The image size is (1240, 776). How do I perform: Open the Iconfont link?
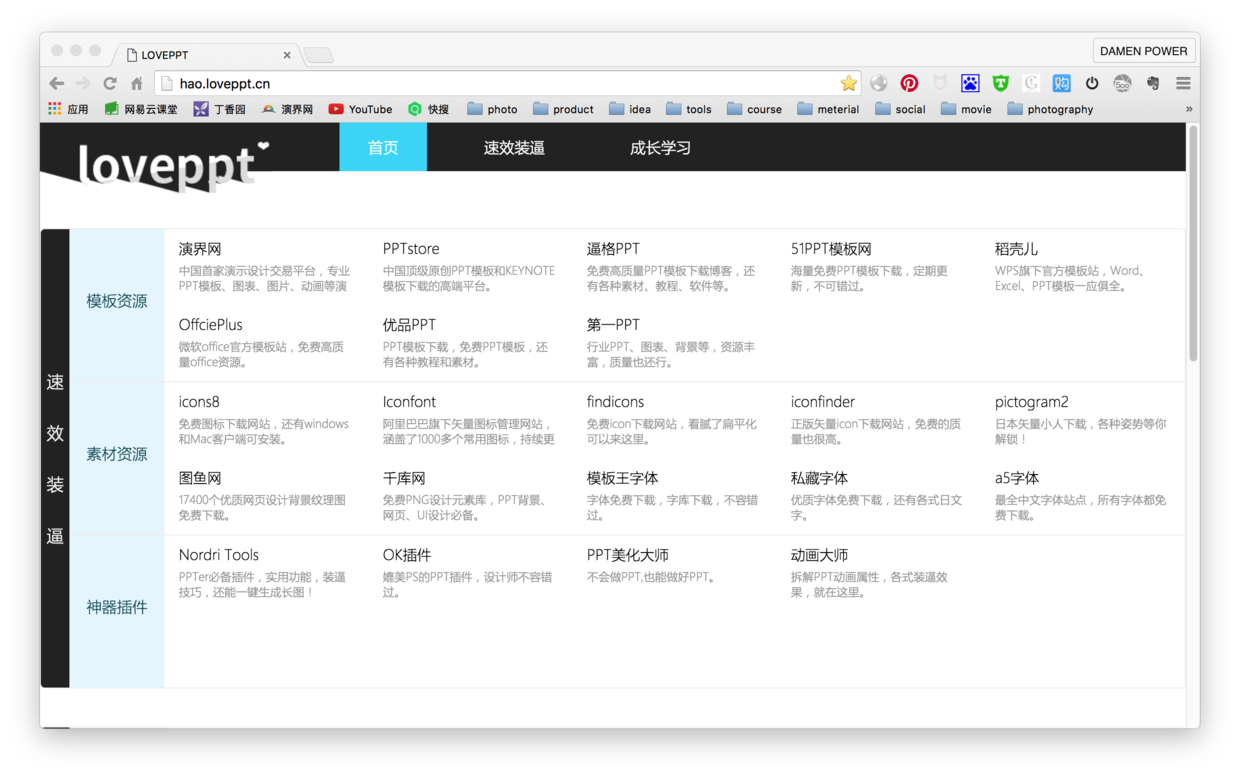tap(409, 402)
